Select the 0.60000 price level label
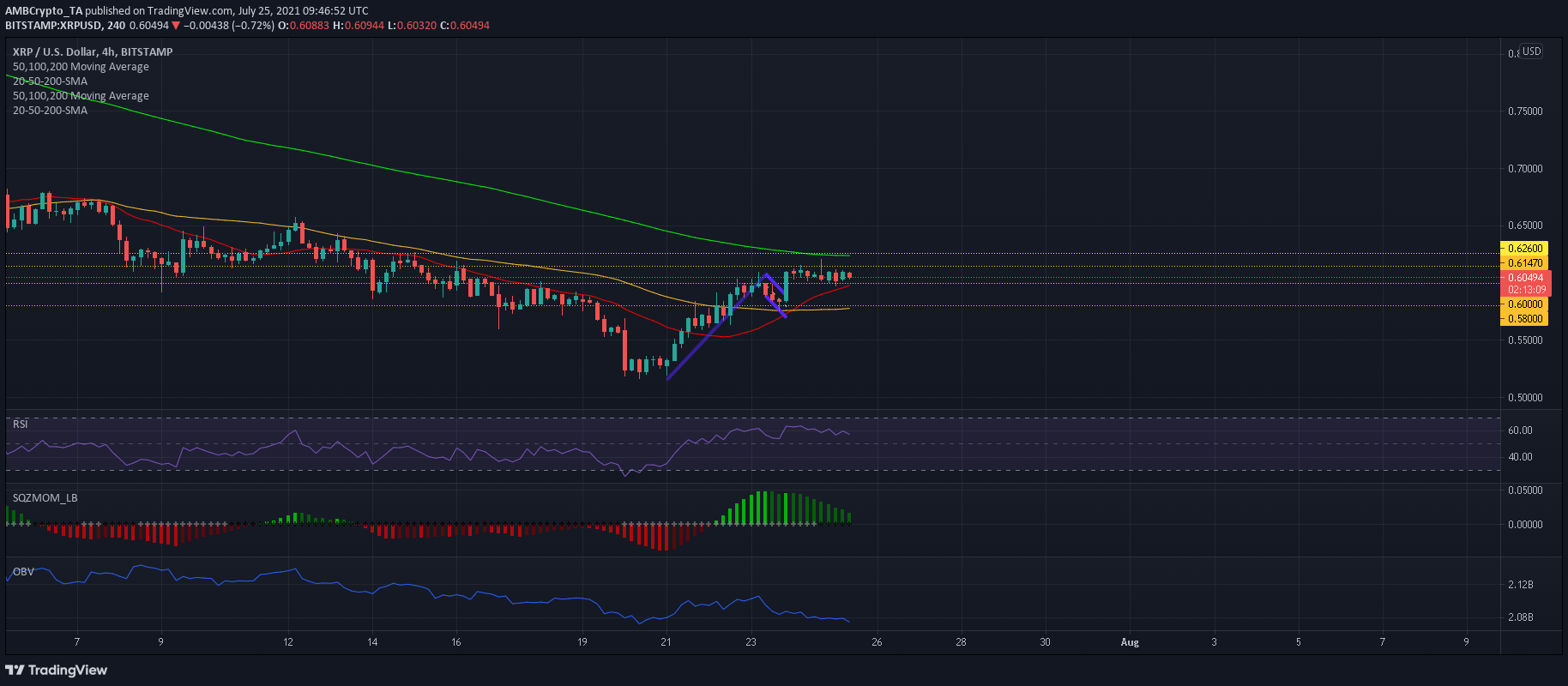 click(1525, 304)
